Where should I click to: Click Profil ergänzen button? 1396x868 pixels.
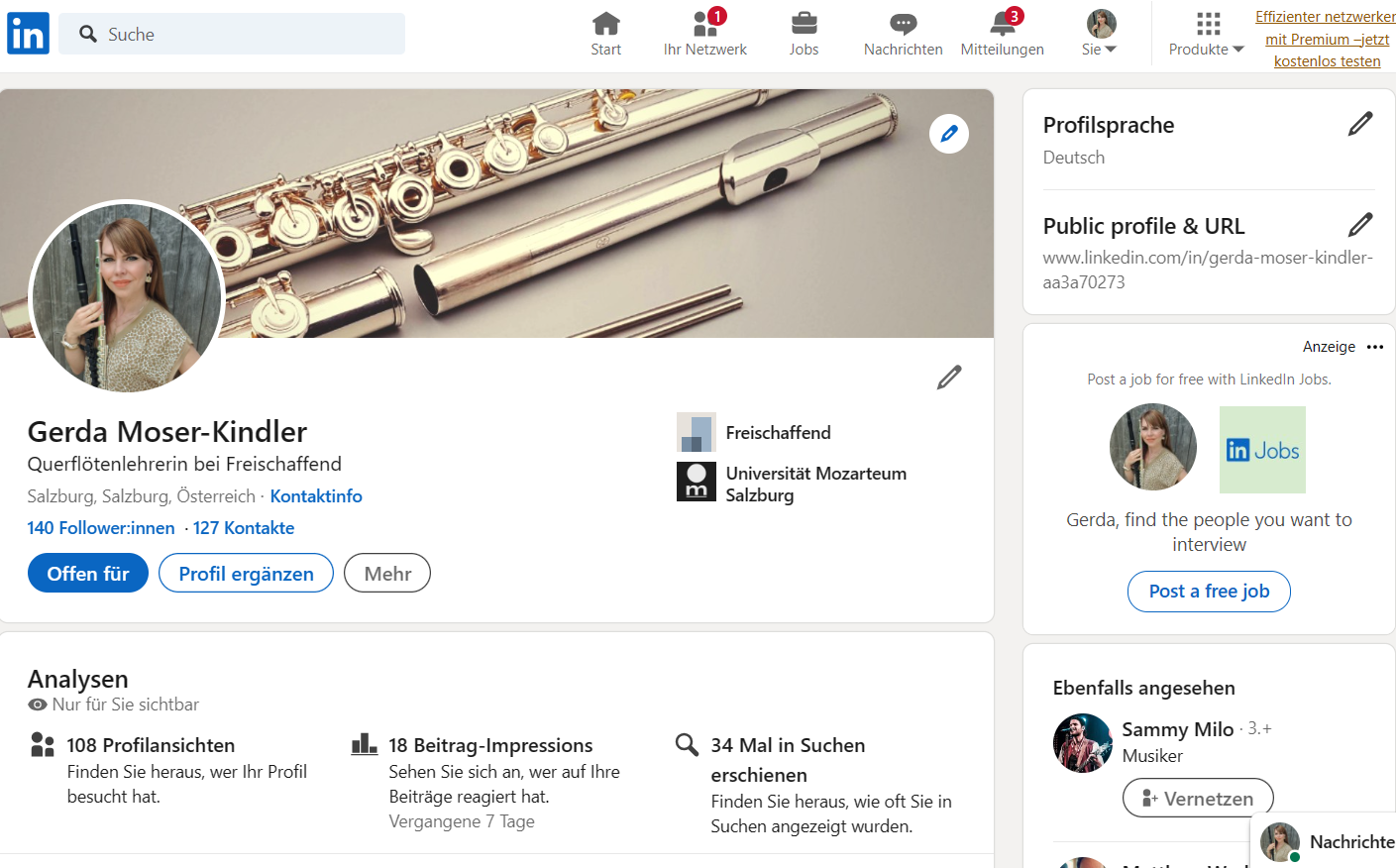click(246, 574)
